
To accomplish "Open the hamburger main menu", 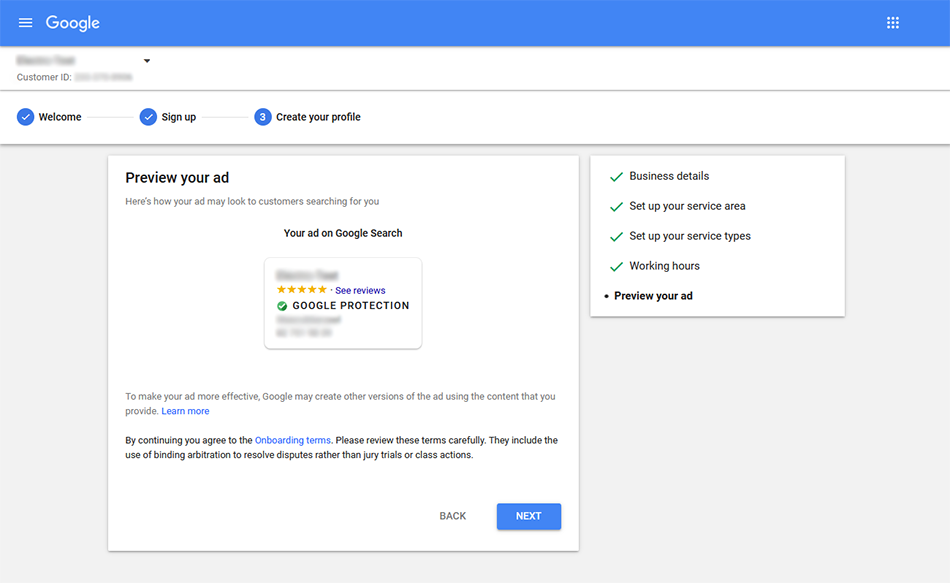I will [25, 23].
